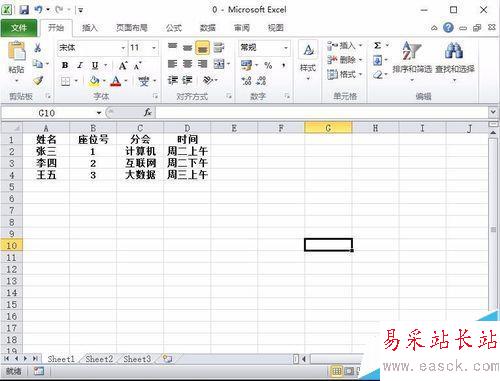This screenshot has height=381, width=500.
Task: Align text to middle of cell
Action: [187, 47]
